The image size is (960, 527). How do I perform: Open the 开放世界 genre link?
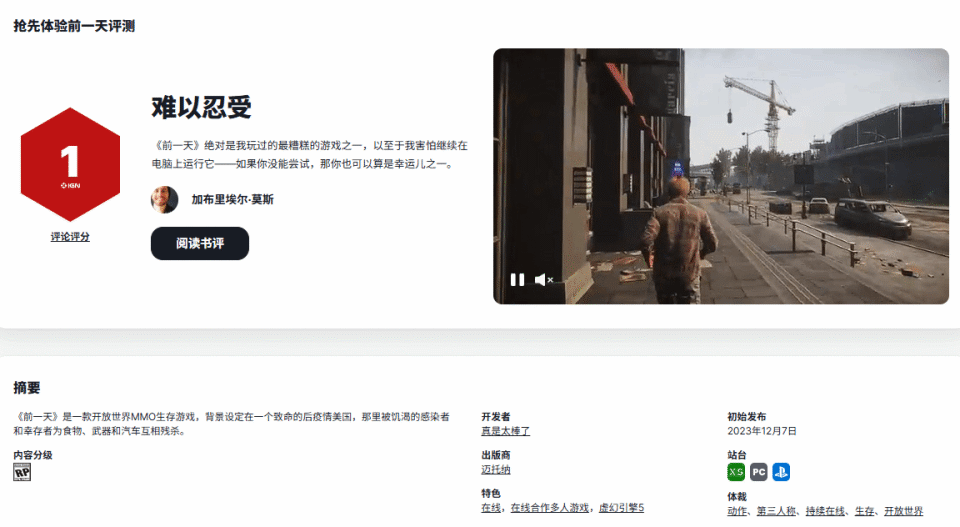click(903, 511)
